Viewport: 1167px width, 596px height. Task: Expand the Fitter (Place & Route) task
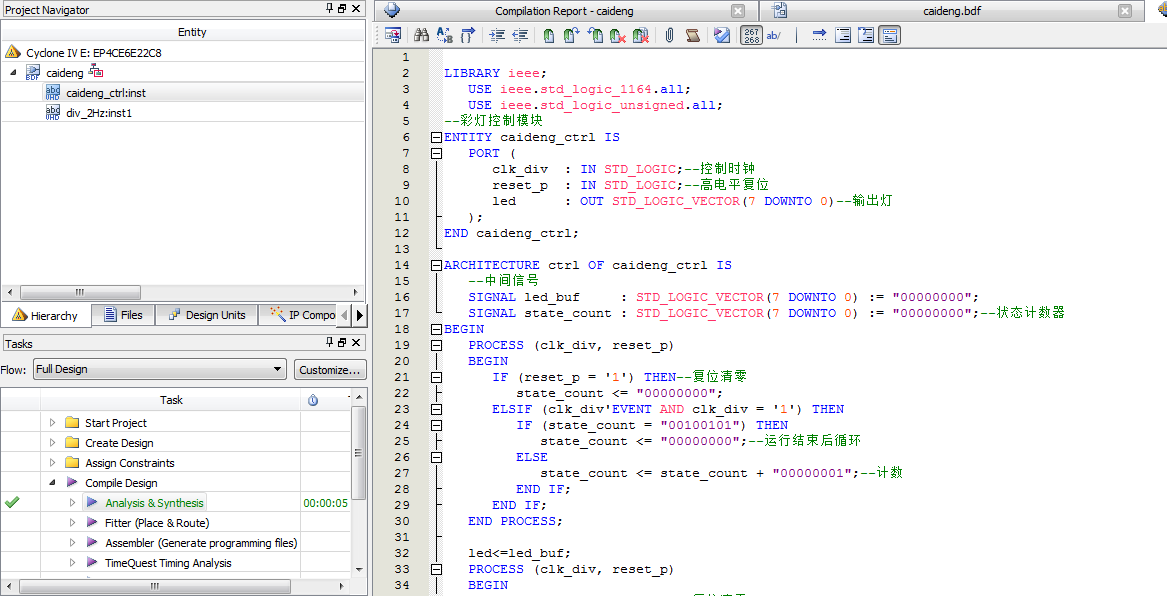click(72, 523)
